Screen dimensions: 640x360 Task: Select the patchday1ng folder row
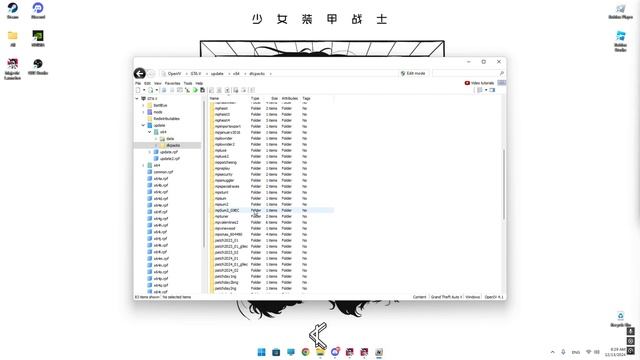click(x=272, y=276)
